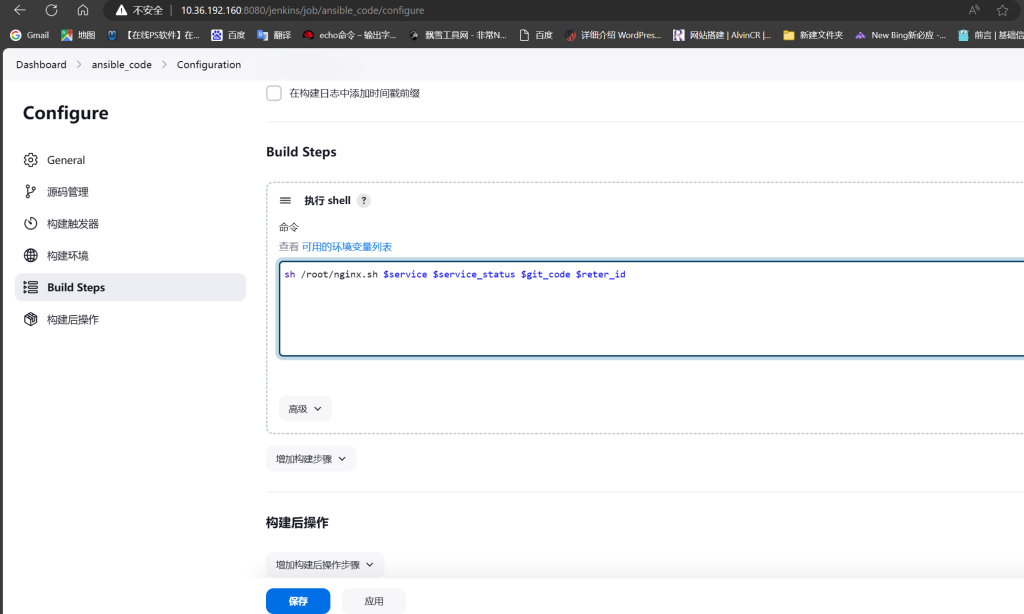The width and height of the screenshot is (1024, 614).
Task: Add page to favorites star icon
Action: coord(1002,10)
